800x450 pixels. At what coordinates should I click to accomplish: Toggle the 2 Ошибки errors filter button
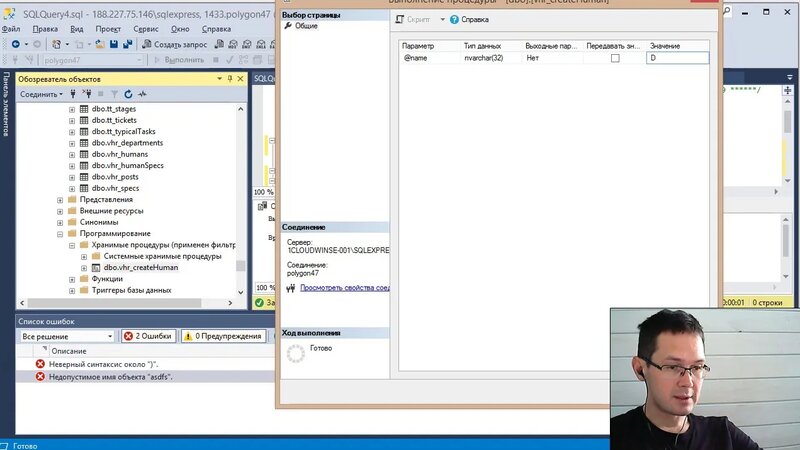148,336
